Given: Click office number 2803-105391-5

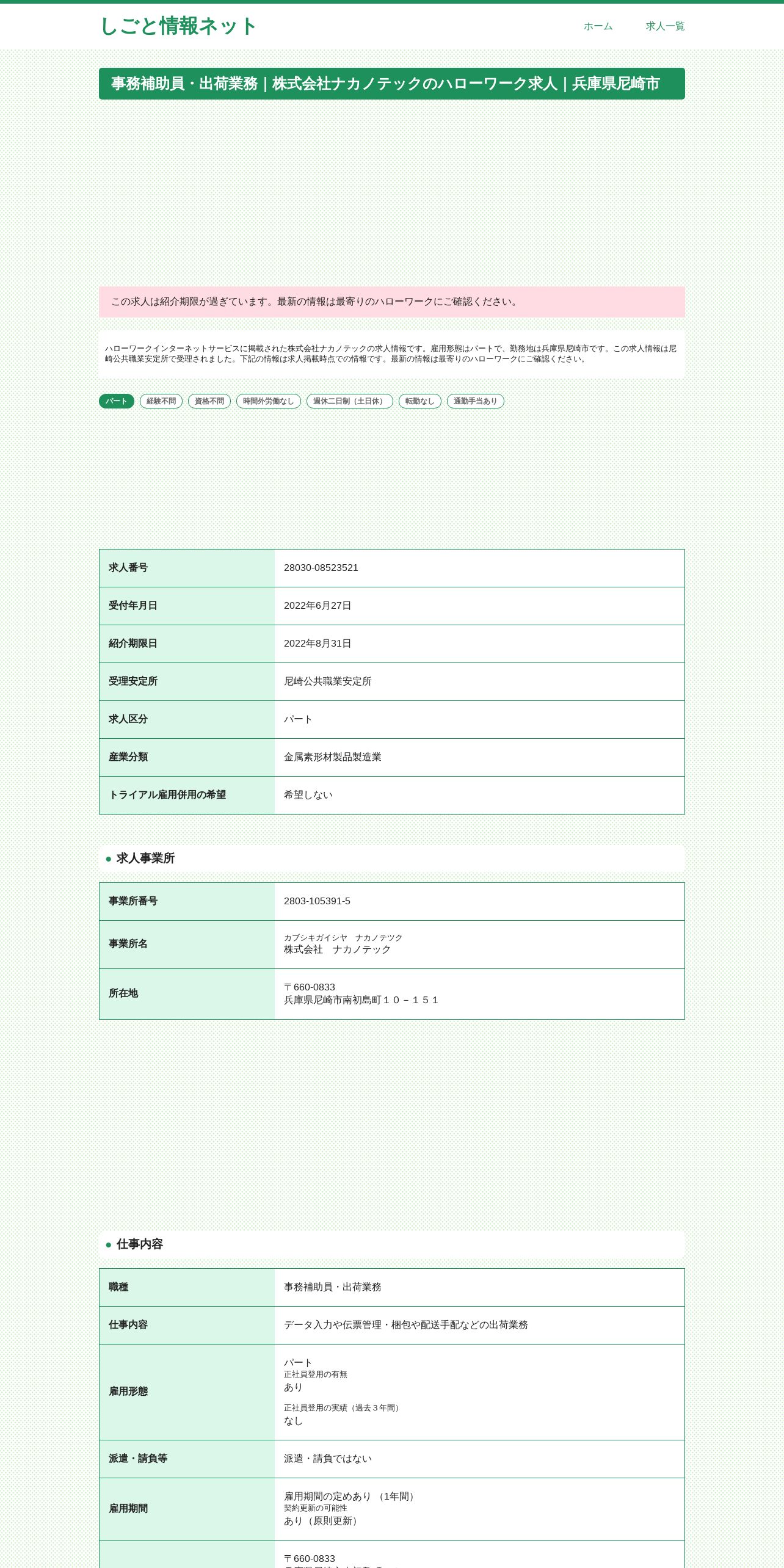Looking at the screenshot, I should [x=317, y=901].
